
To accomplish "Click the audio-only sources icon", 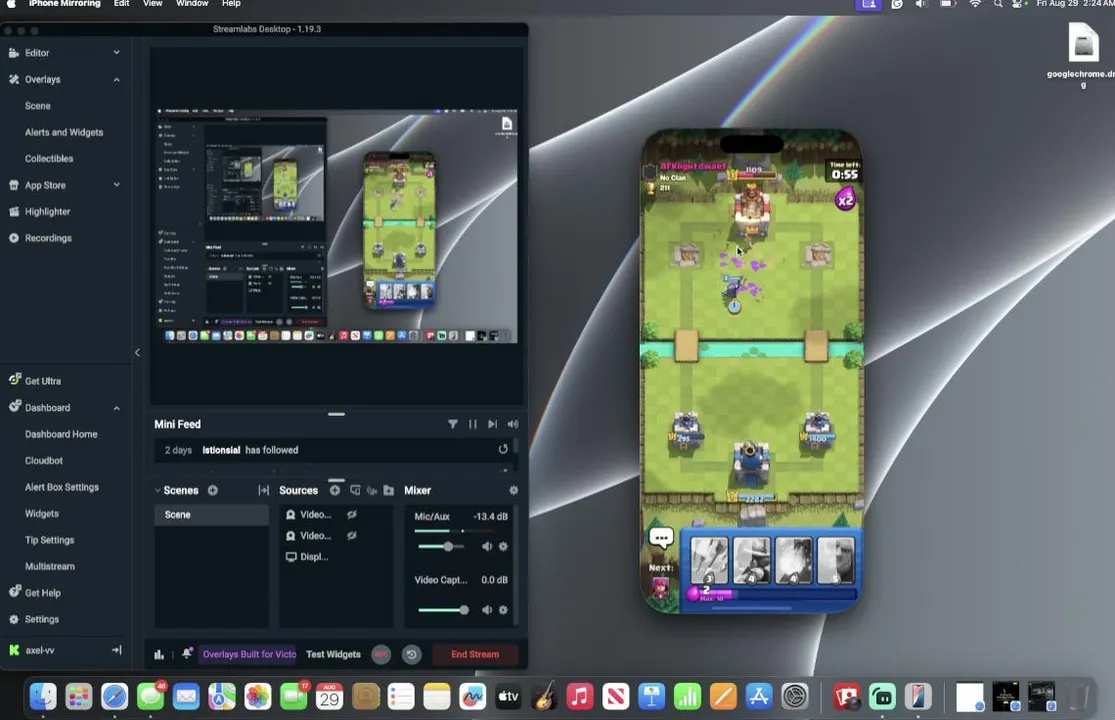I will [371, 490].
